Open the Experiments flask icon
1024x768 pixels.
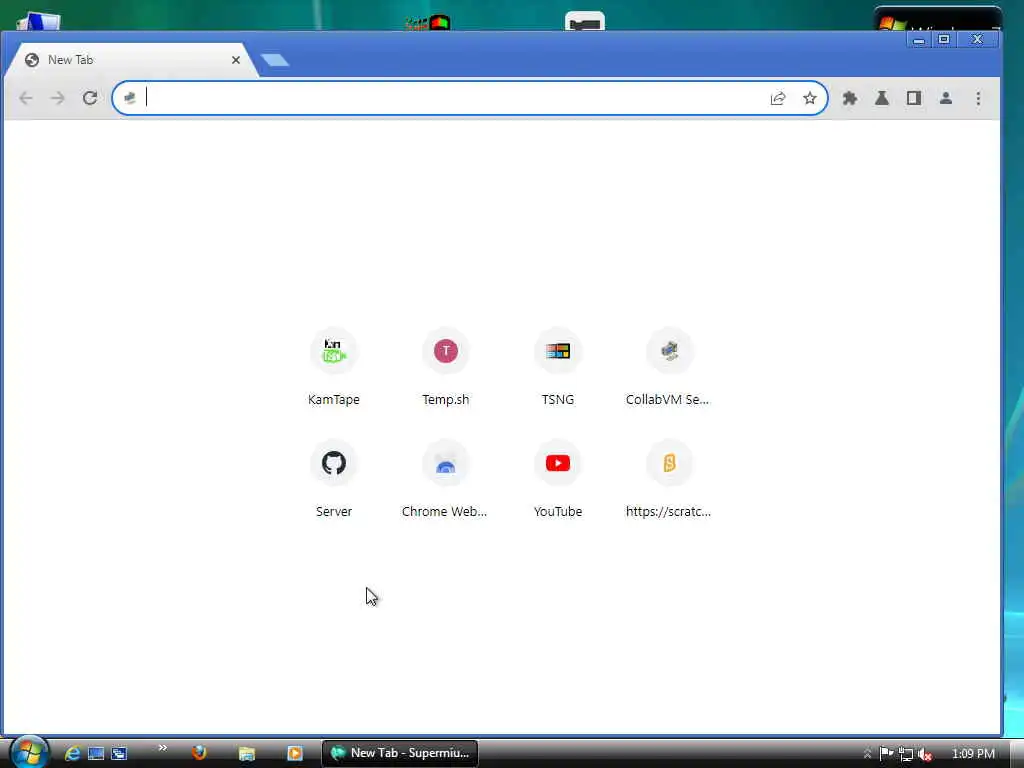tap(882, 98)
